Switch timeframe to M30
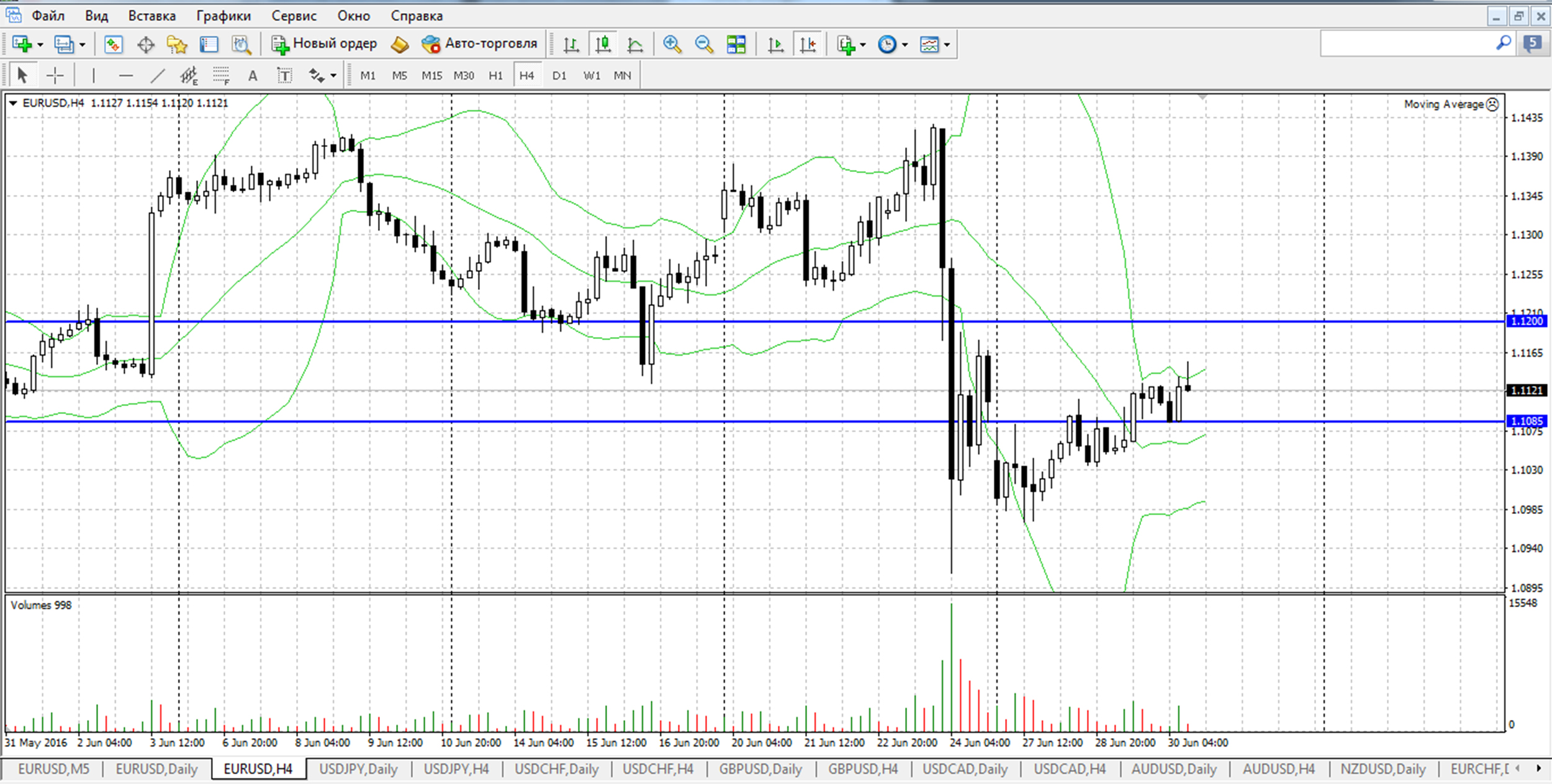The image size is (1552, 784). (x=464, y=76)
